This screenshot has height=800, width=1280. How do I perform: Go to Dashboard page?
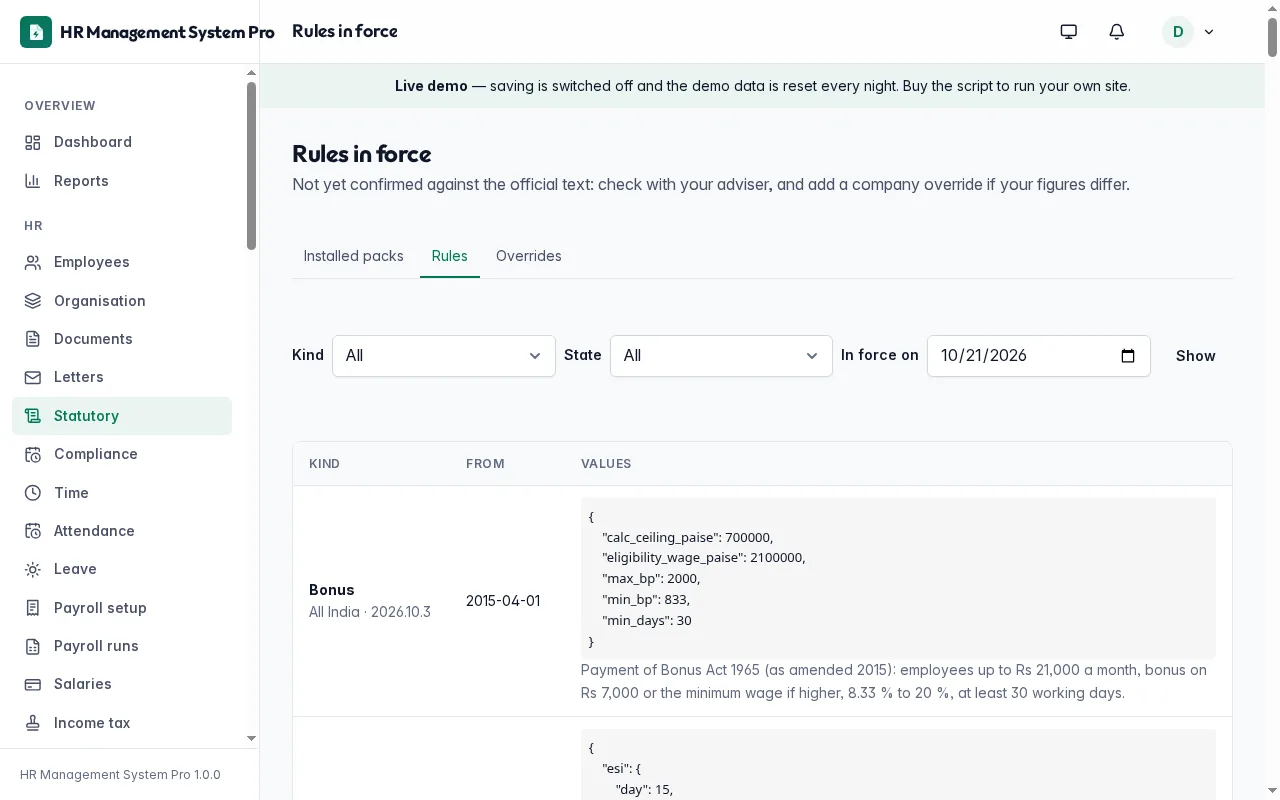tap(122, 142)
